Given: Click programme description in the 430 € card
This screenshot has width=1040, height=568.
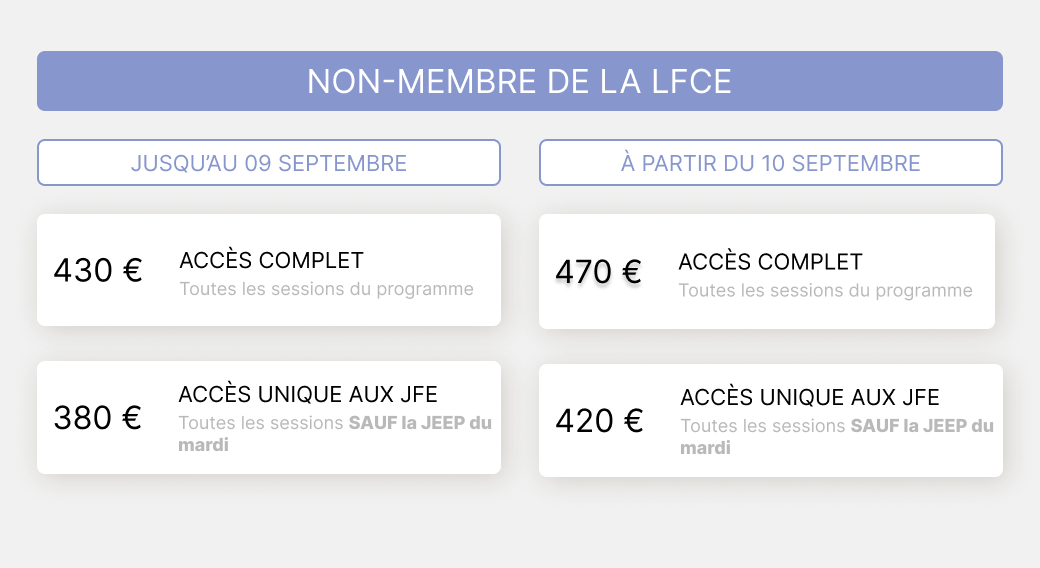Looking at the screenshot, I should tap(326, 289).
